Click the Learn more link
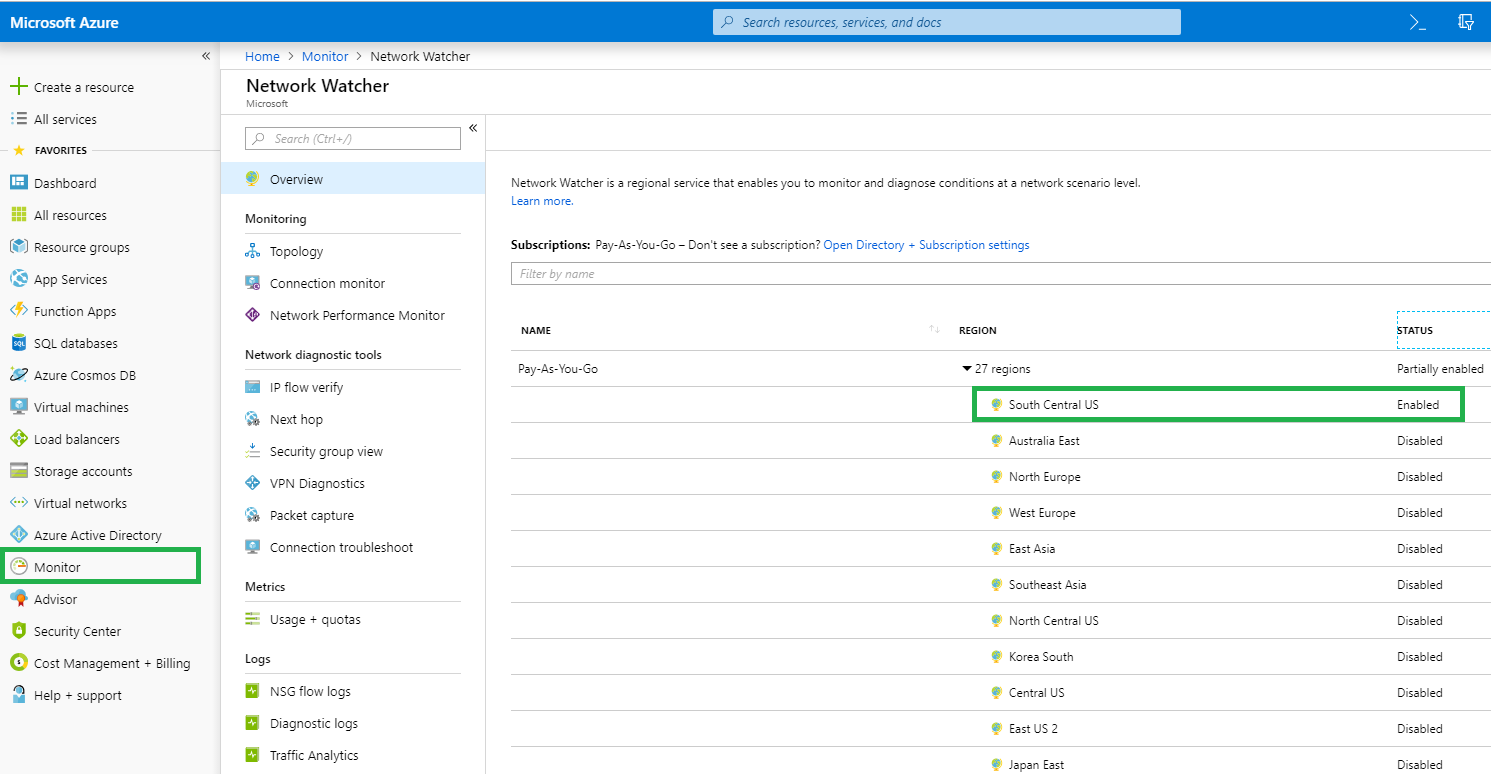The image size is (1491, 774). tap(542, 201)
